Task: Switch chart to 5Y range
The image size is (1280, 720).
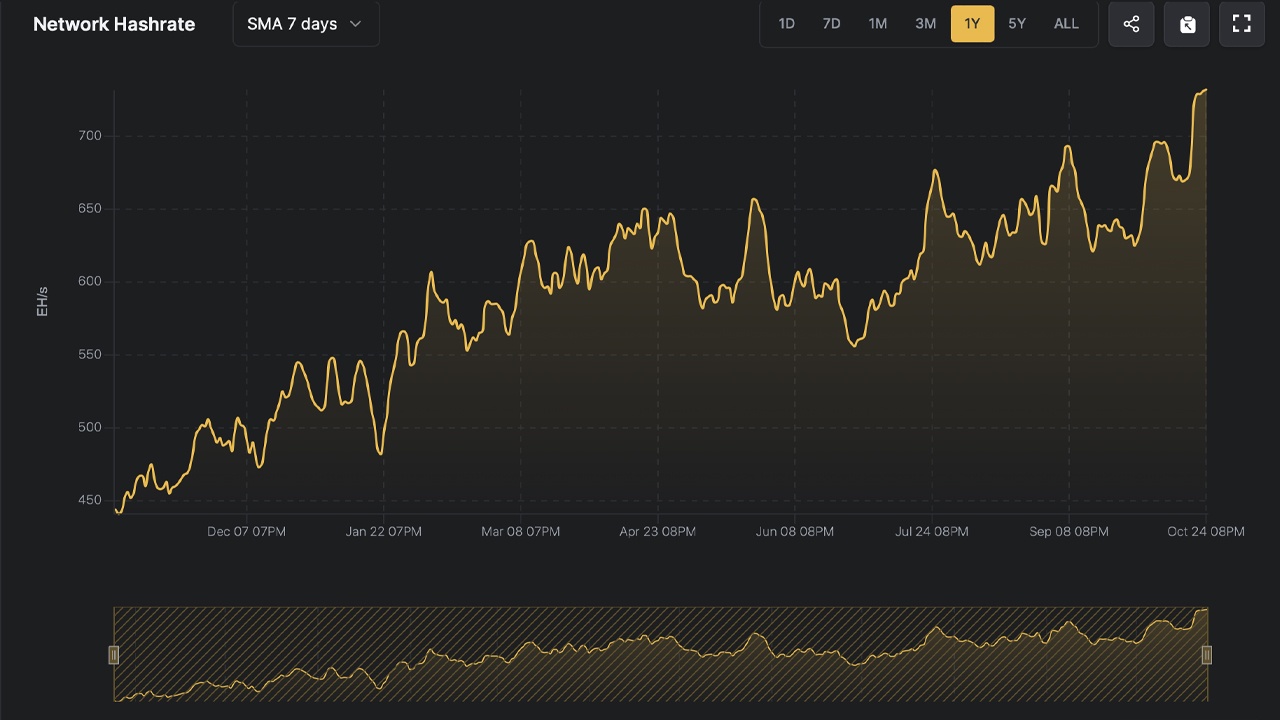Action: (1017, 24)
